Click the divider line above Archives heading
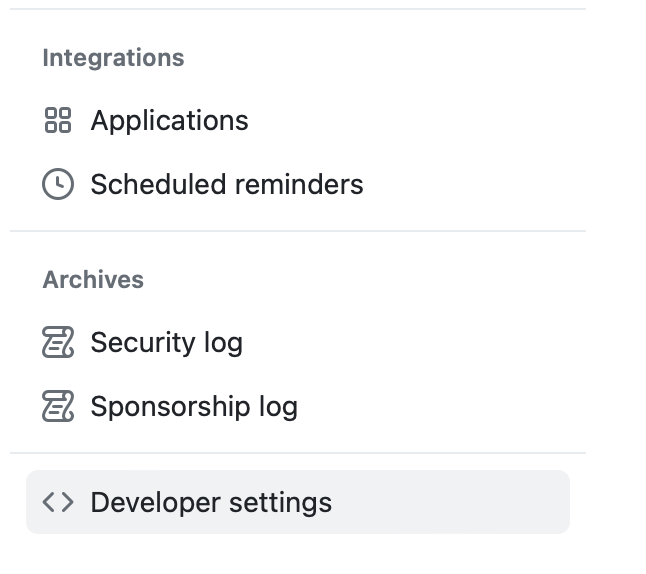 (x=298, y=231)
